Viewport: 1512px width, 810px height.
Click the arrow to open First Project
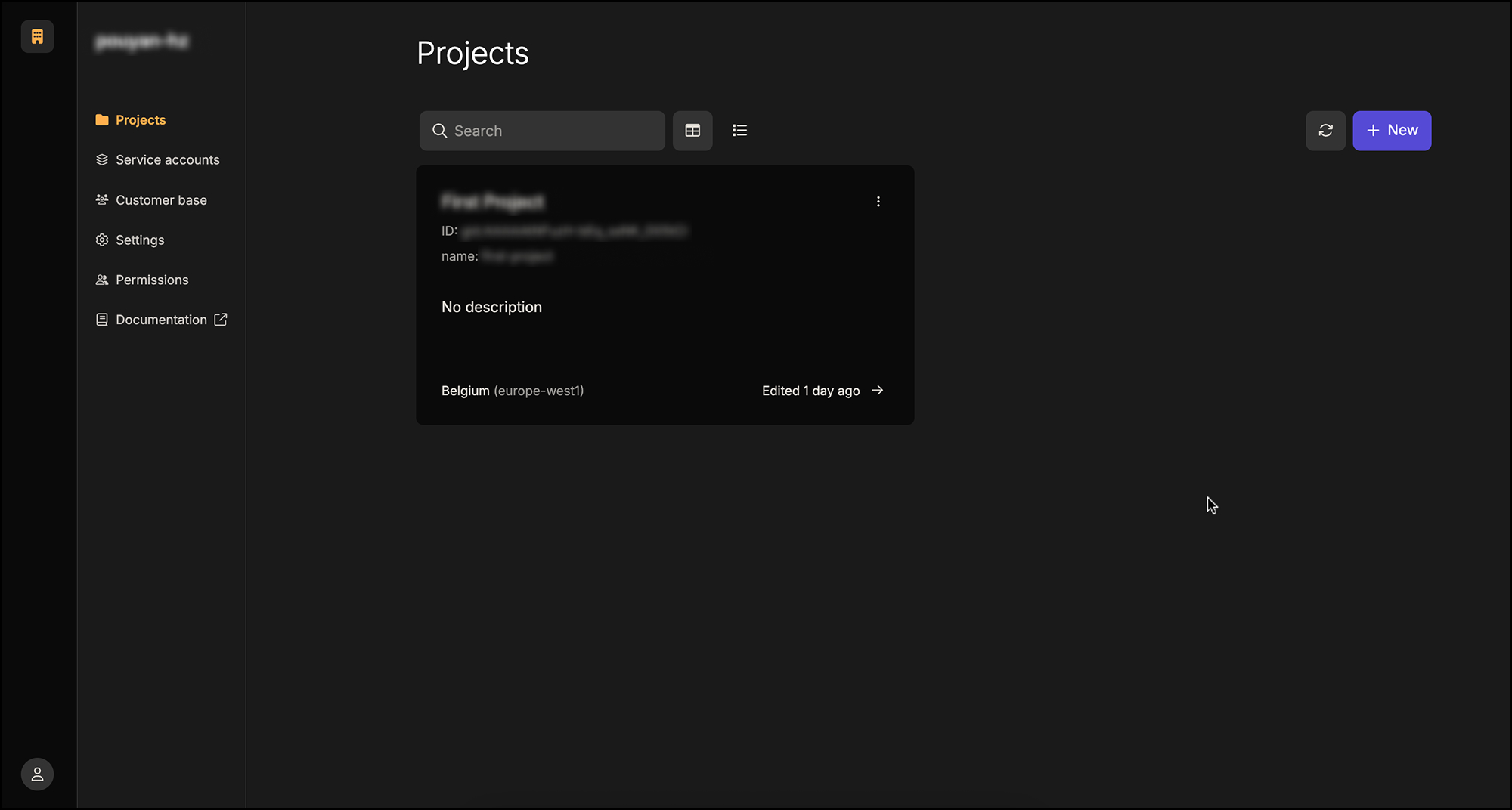[x=877, y=391]
